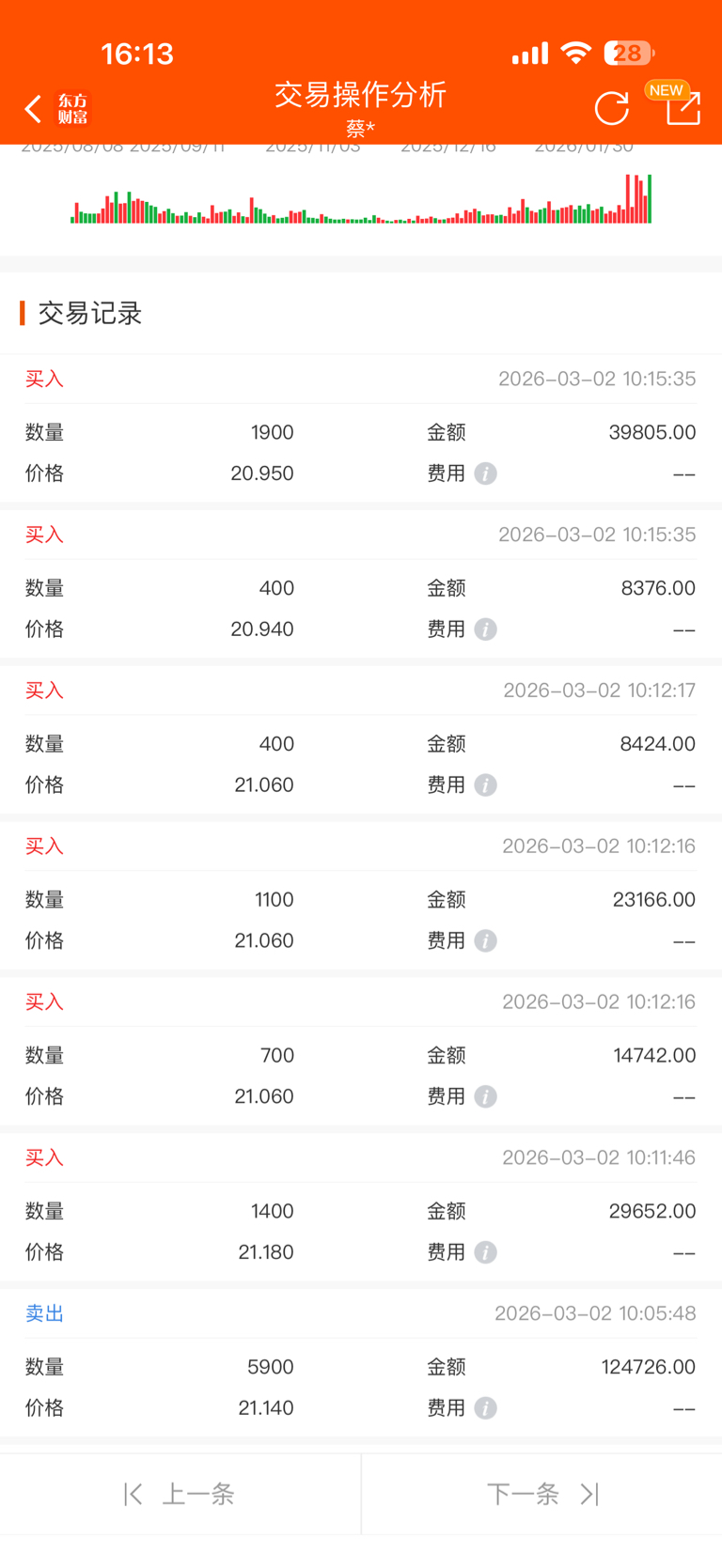
Task: Go to previous record with 上一条
Action: 180,1494
